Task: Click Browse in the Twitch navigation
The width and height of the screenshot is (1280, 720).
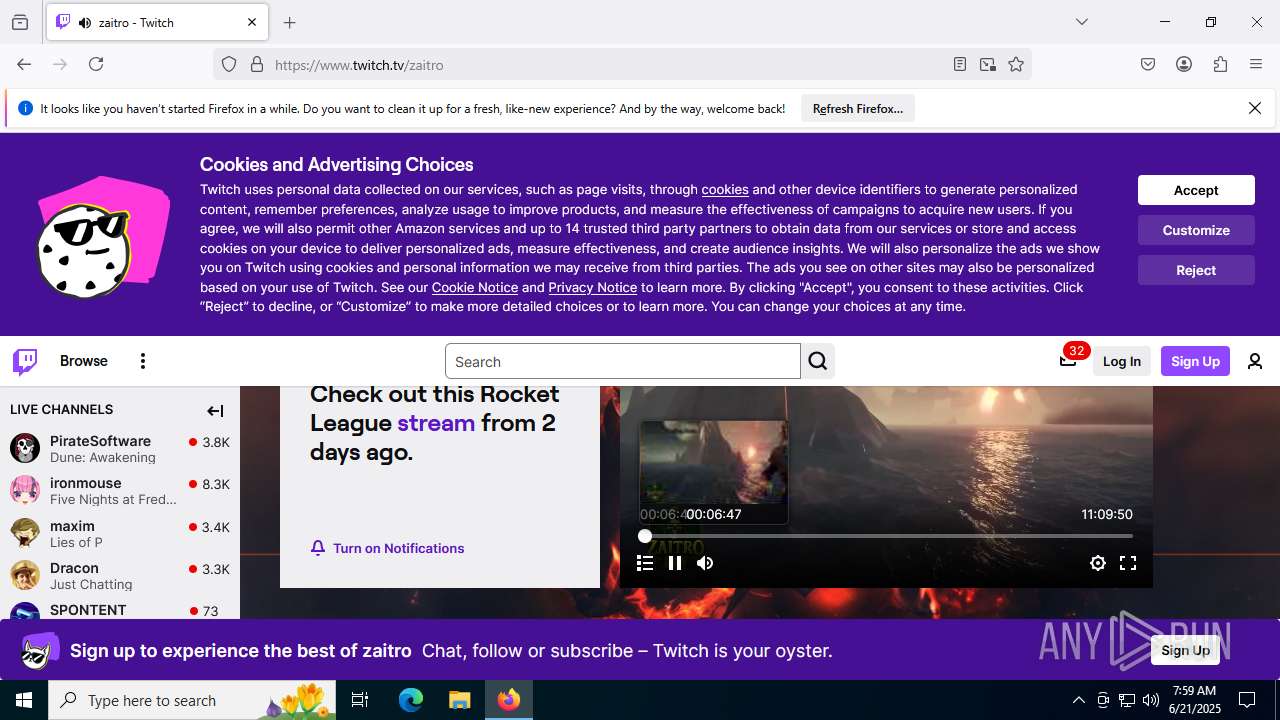Action: tap(84, 361)
